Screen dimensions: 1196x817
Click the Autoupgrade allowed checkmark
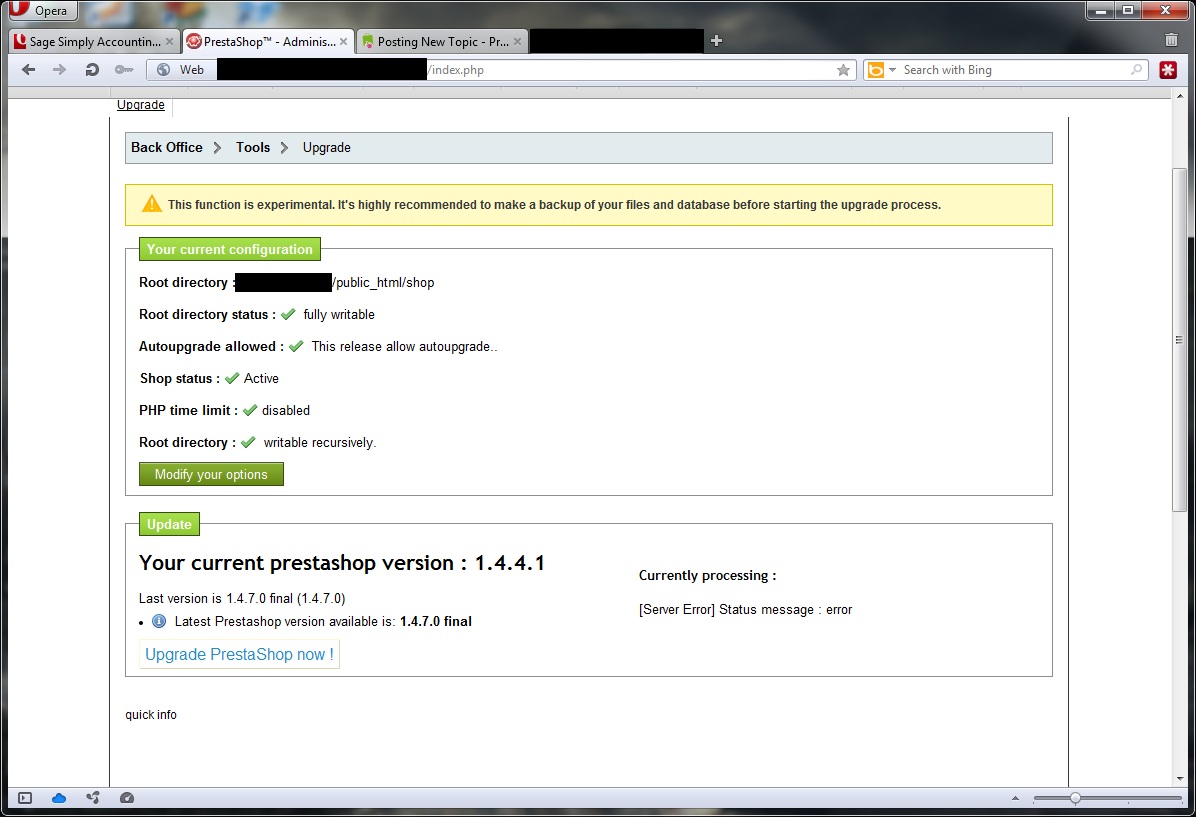coord(297,346)
